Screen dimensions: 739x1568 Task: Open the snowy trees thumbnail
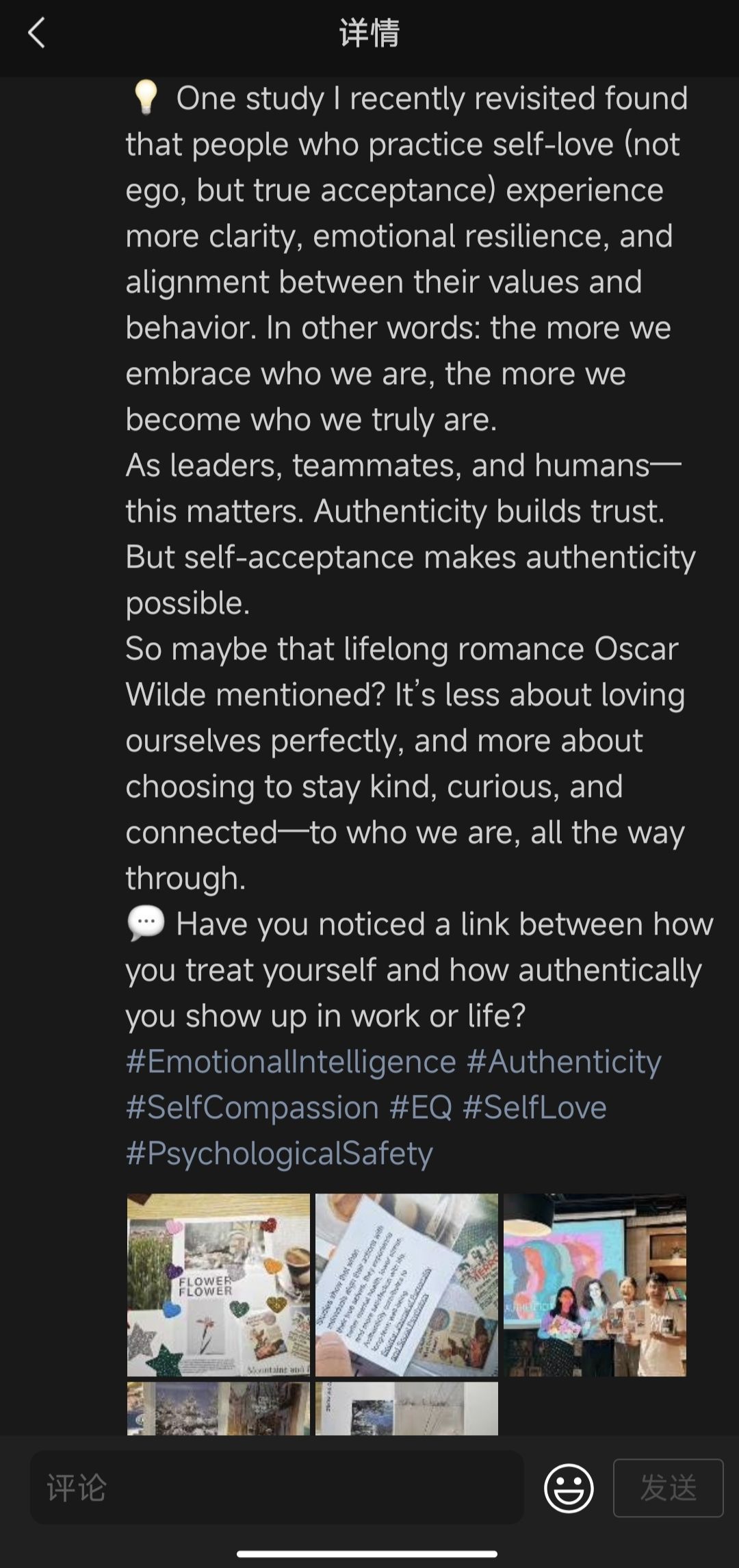tap(218, 1408)
